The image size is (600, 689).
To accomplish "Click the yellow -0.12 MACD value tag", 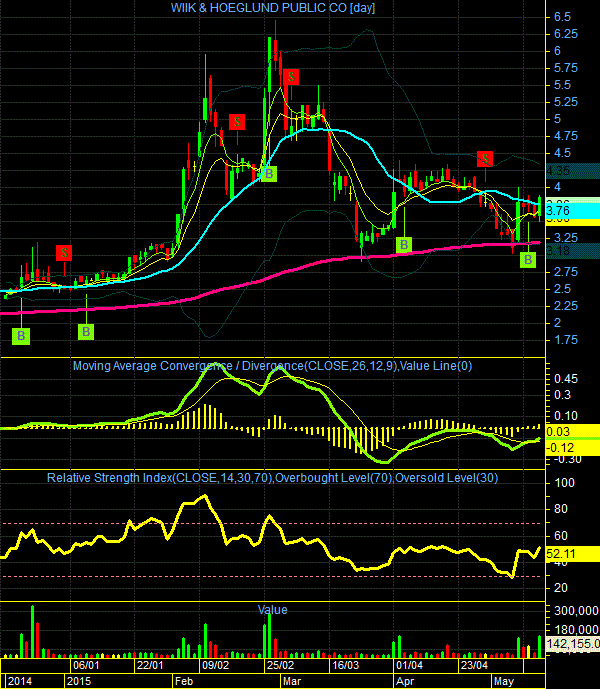I will coord(573,448).
